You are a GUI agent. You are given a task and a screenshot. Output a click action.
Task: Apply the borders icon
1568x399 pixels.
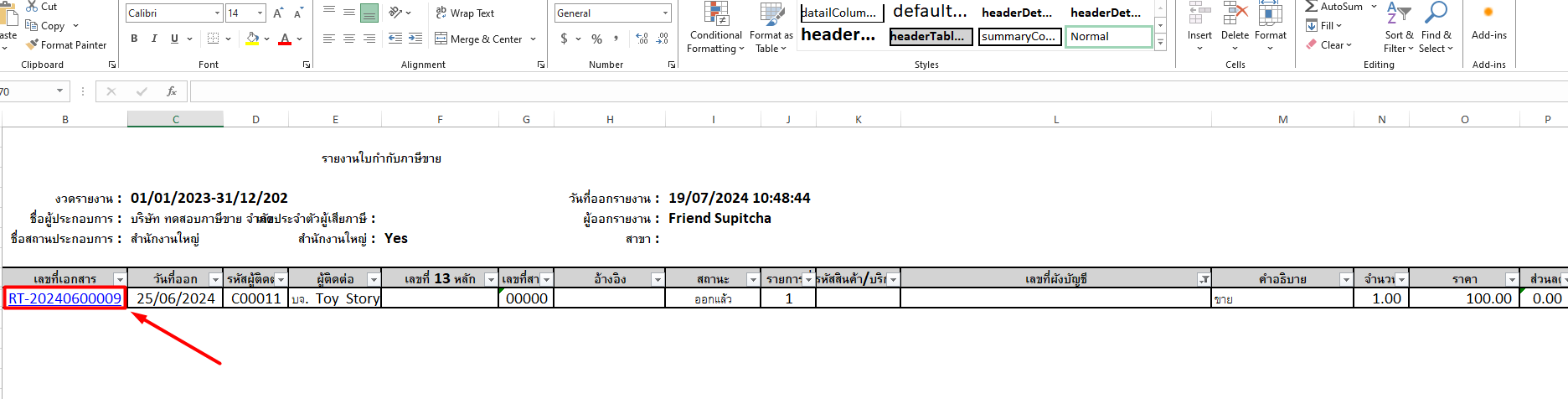point(214,39)
